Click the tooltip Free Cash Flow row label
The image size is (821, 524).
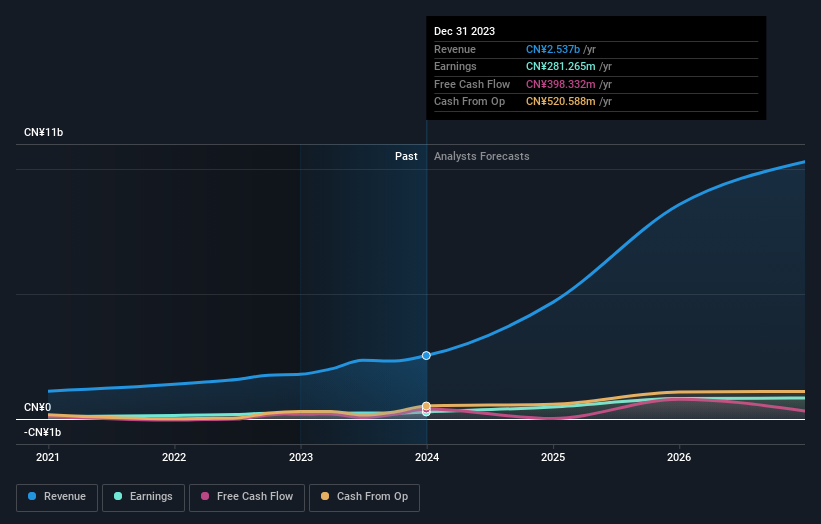pos(472,84)
